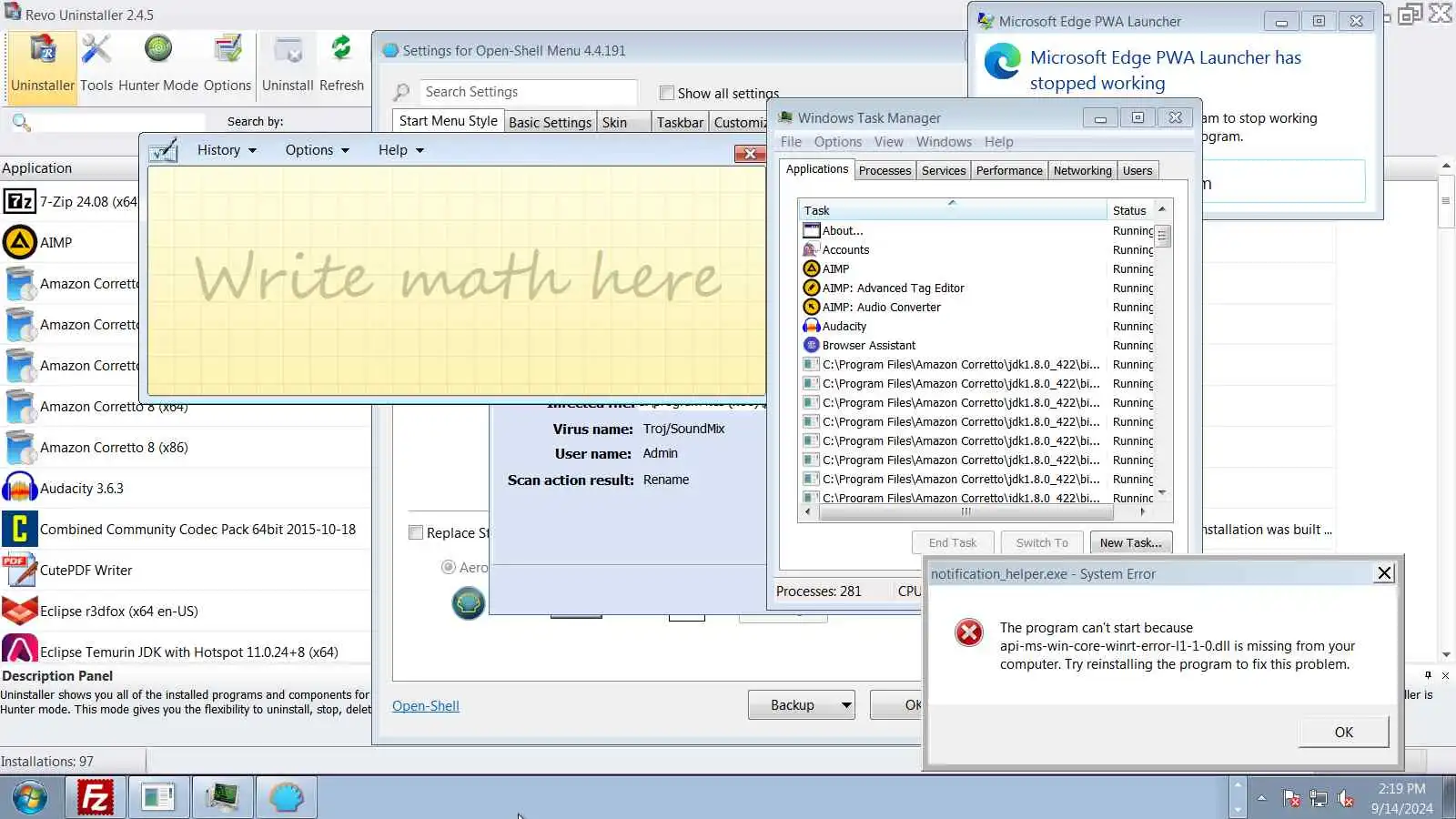1456x819 pixels.
Task: Open the Tools section in Revo Uninstaller
Action: 96,66
